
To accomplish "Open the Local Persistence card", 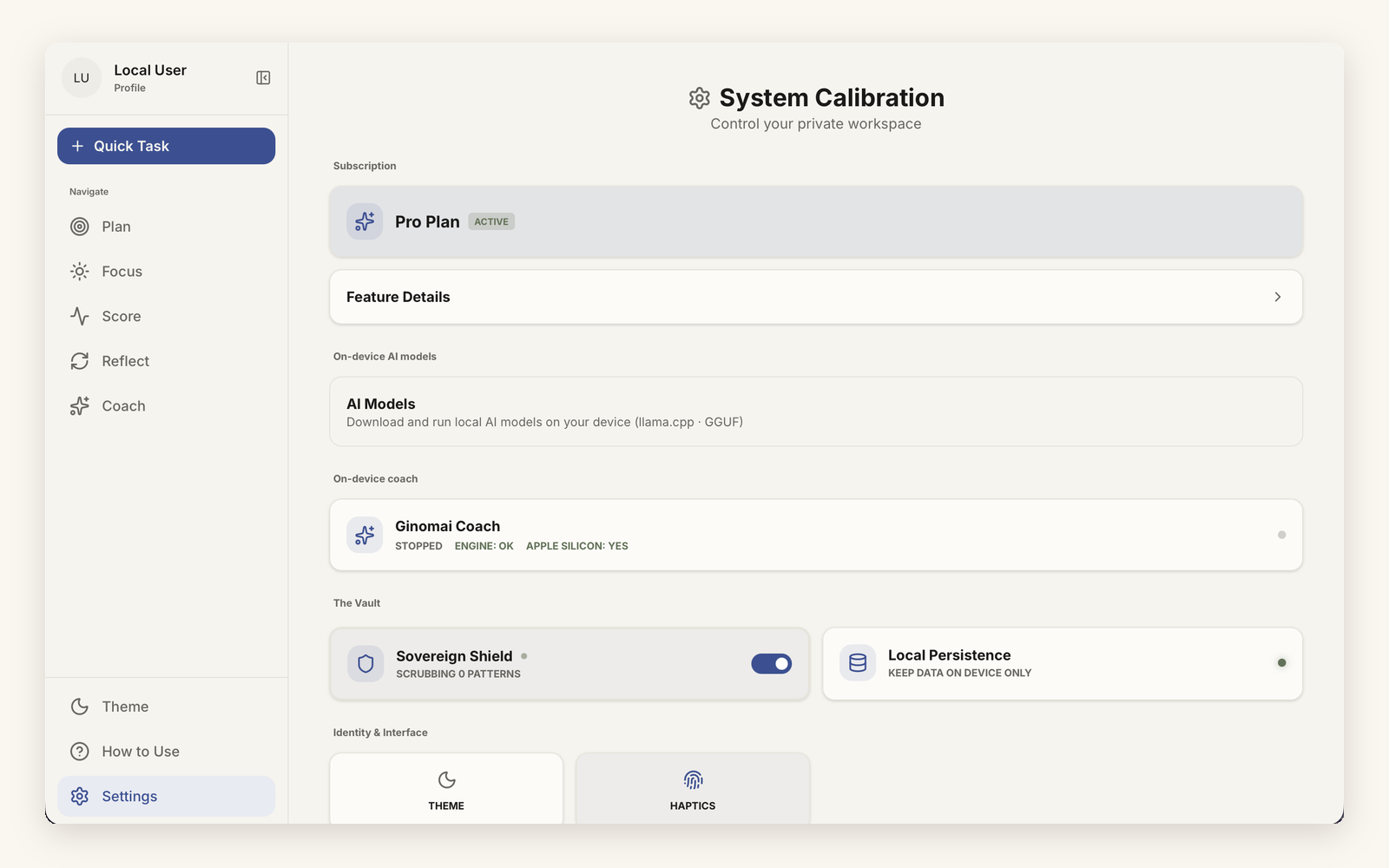I will tap(1063, 664).
